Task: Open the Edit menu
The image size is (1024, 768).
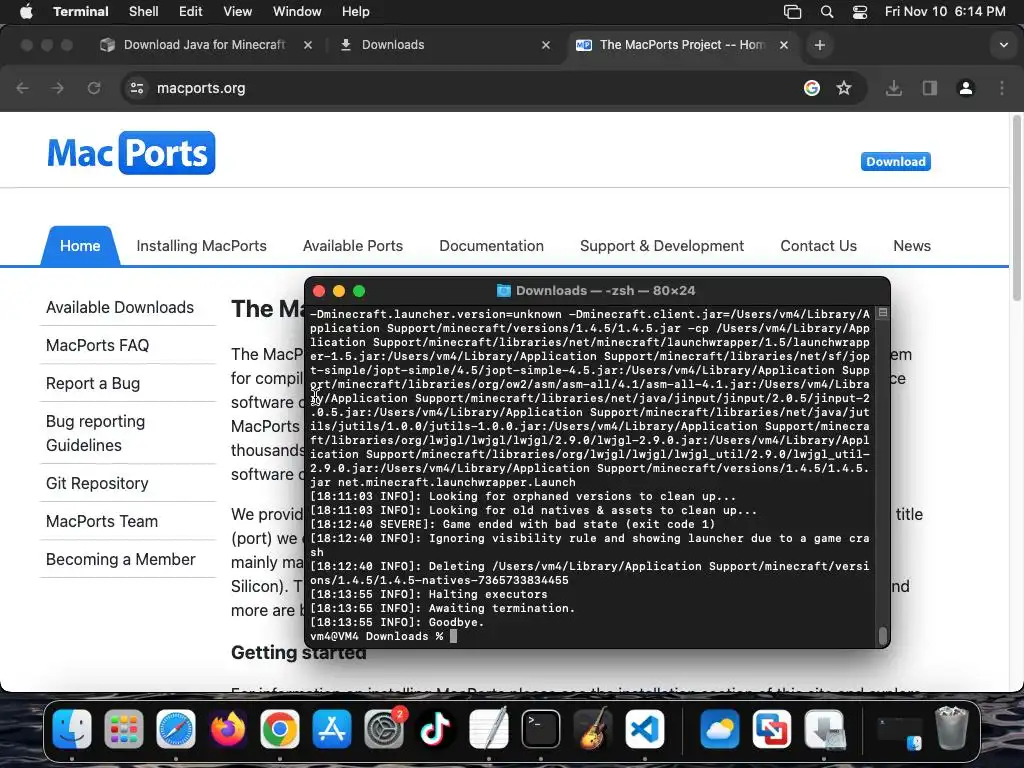Action: pos(191,11)
